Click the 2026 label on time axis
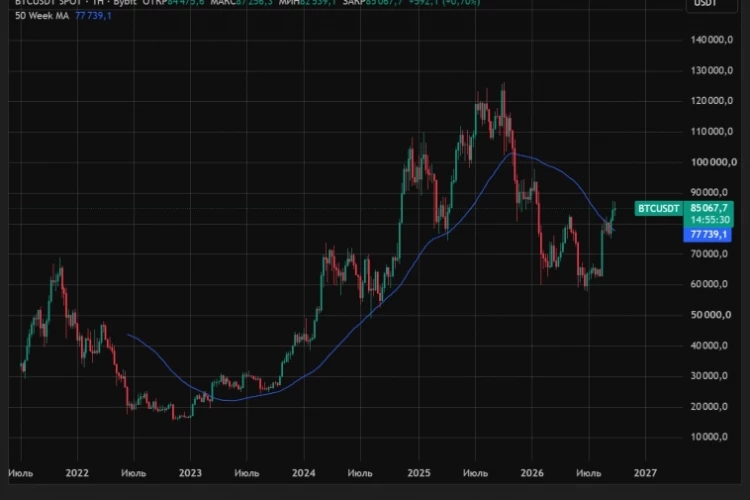The image size is (750, 500). [x=532, y=473]
